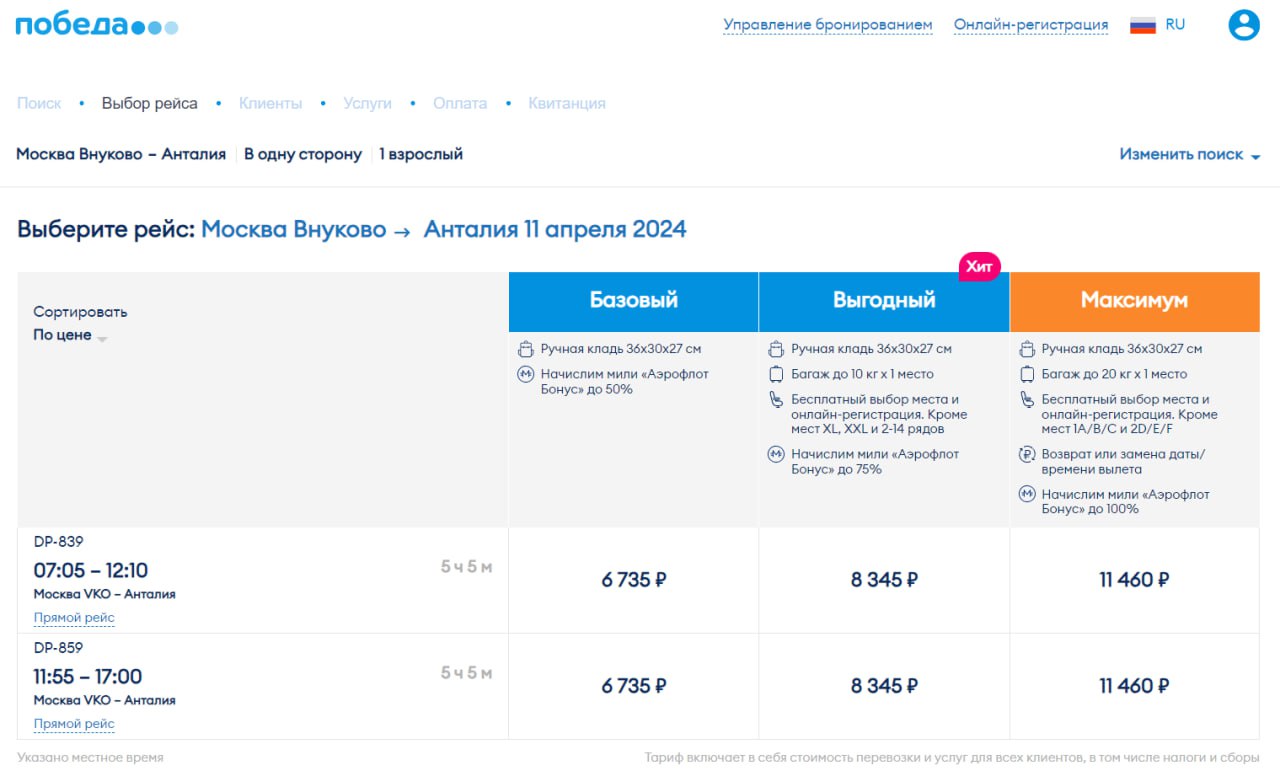This screenshot has height=771, width=1280.
Task: Choose 6 735 ₽ fare for DP-839
Action: [633, 580]
